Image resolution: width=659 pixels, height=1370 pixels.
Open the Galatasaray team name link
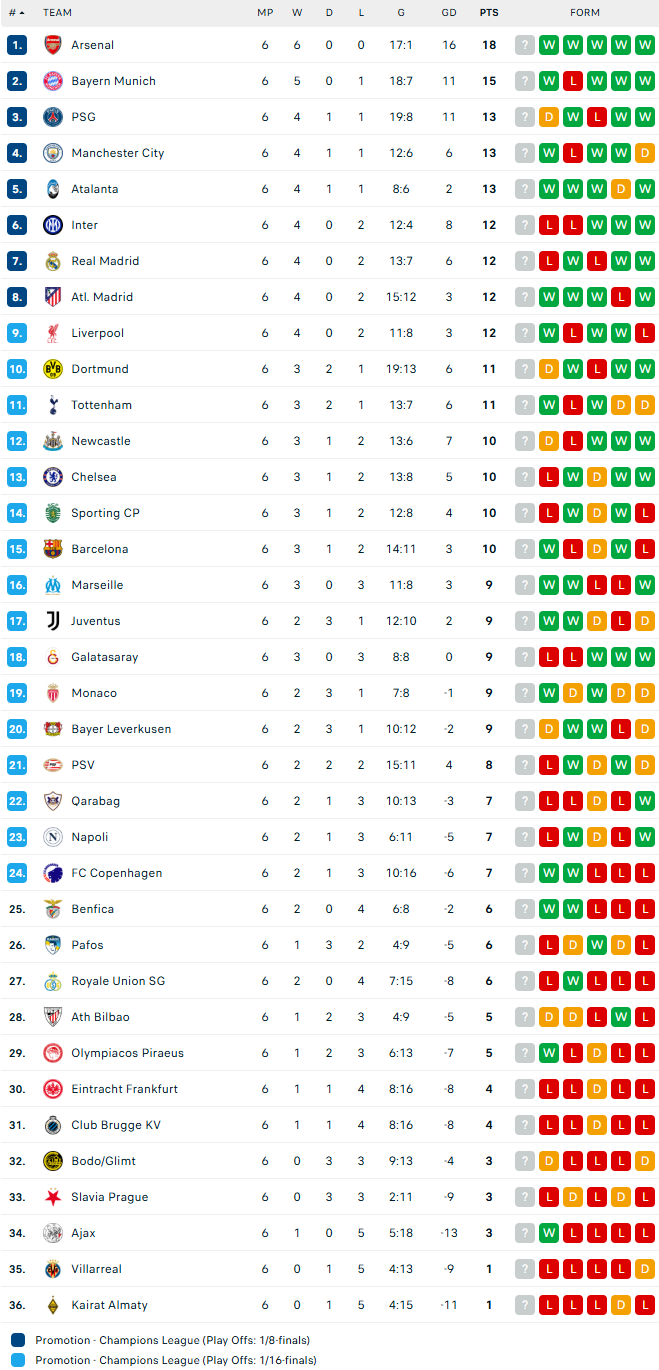[x=104, y=657]
